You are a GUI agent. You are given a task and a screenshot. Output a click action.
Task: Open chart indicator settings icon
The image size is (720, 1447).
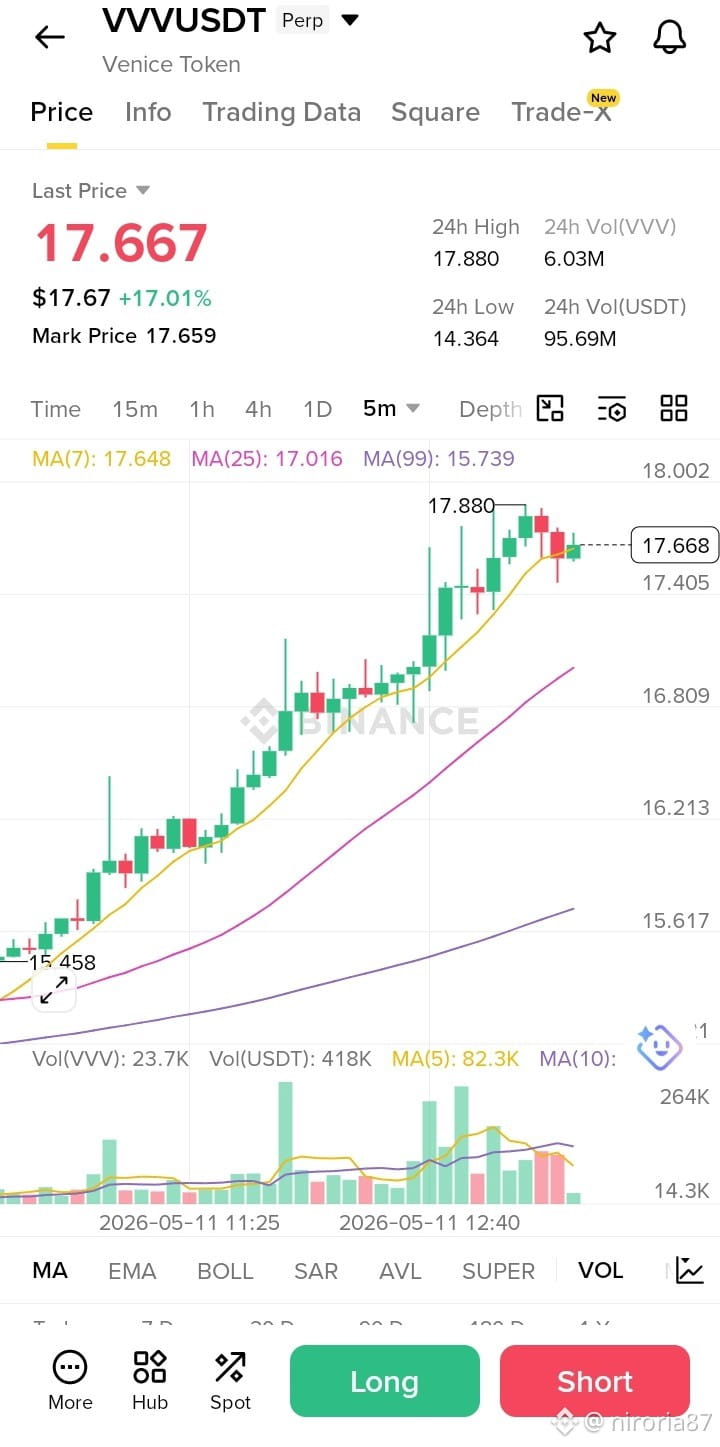612,408
